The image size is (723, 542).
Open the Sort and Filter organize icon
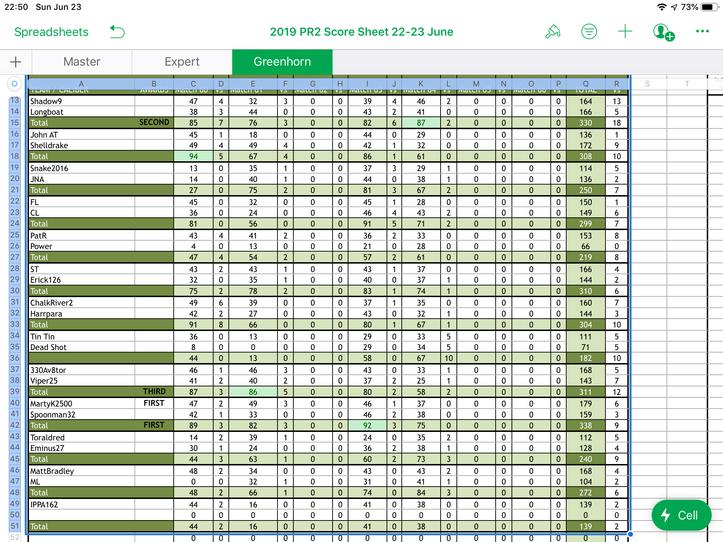[589, 32]
